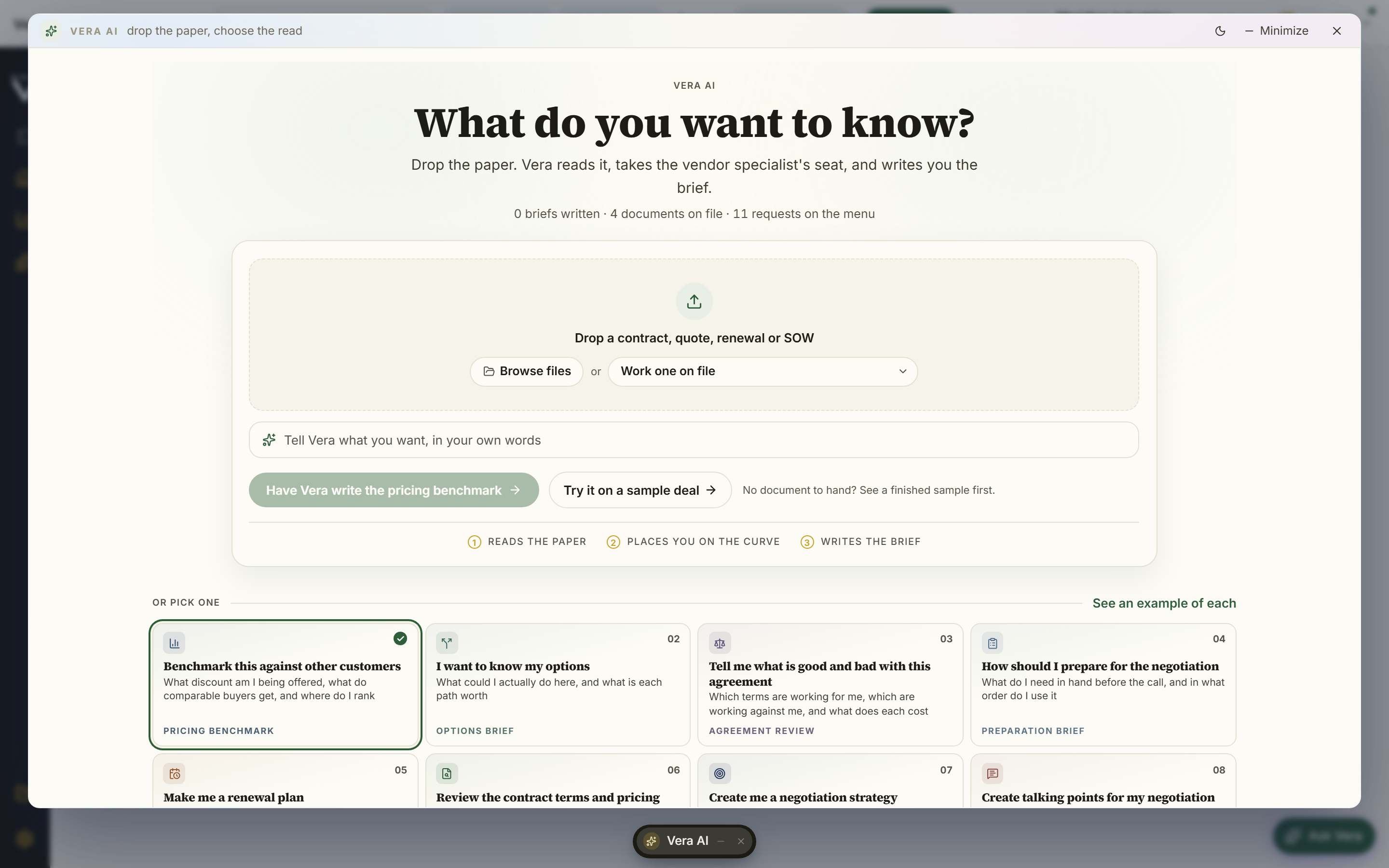Select How should I prepare for negotiation card
This screenshot has width=1389, height=868.
point(1103,685)
